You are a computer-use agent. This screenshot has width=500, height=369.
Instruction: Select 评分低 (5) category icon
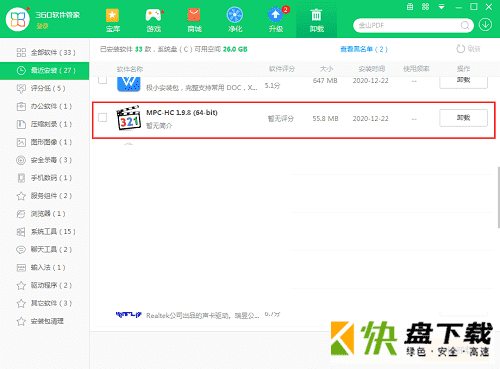tap(21, 88)
